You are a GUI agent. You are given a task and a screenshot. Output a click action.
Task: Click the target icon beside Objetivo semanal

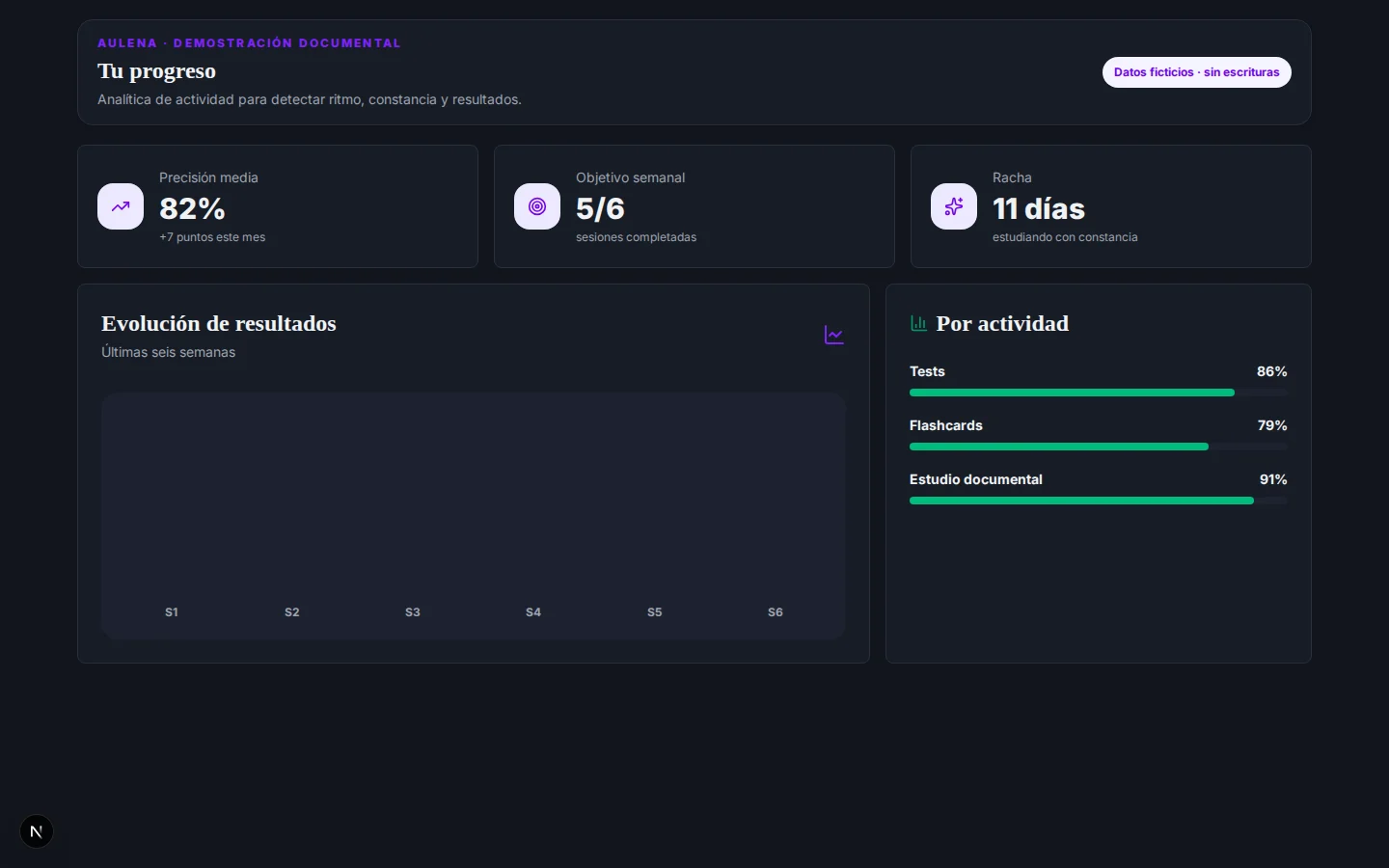(x=537, y=206)
